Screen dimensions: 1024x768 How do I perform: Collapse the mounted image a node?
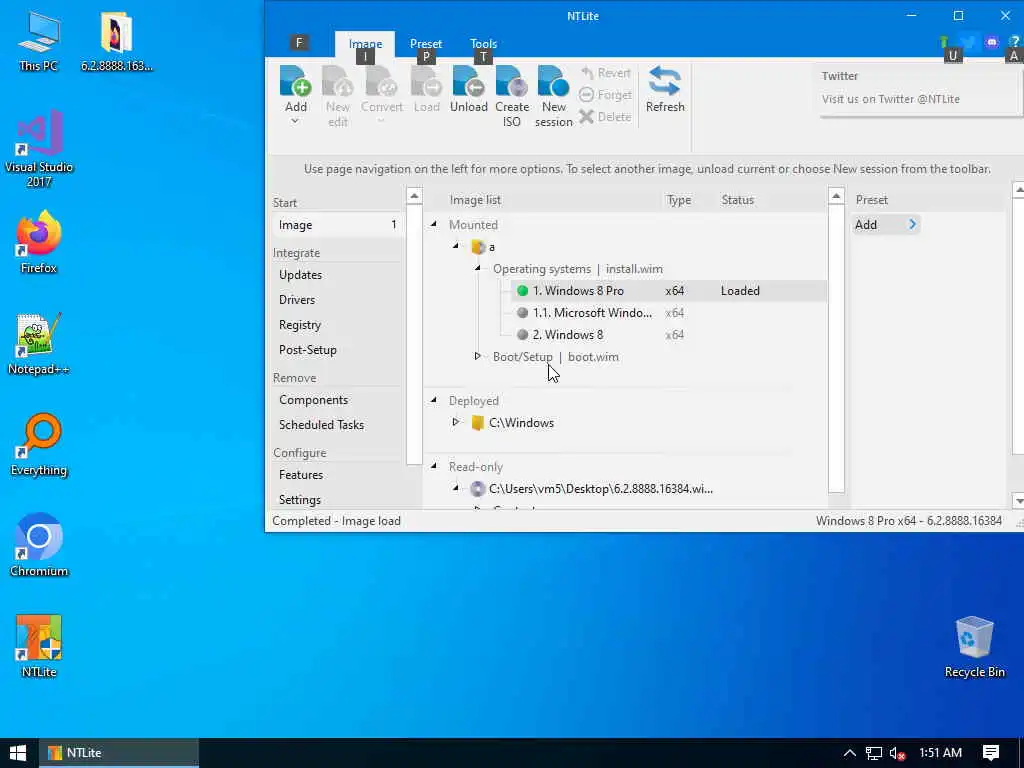click(x=456, y=246)
